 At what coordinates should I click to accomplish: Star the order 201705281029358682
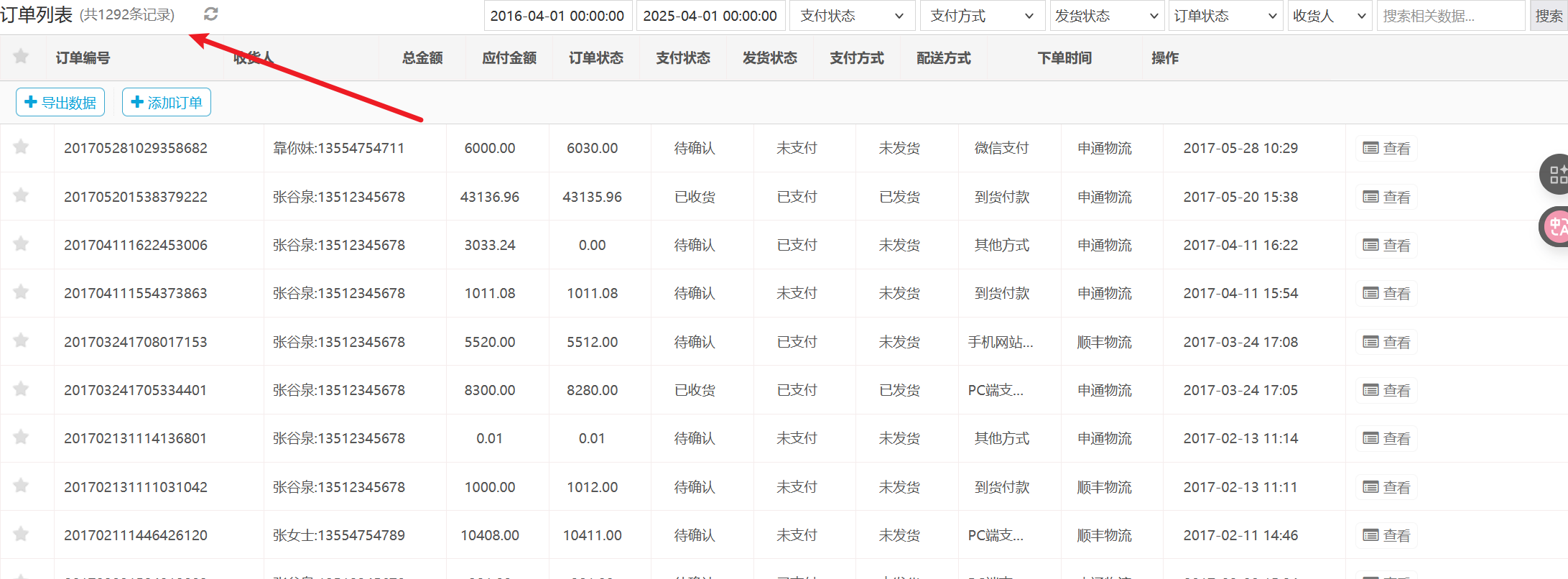pos(21,147)
